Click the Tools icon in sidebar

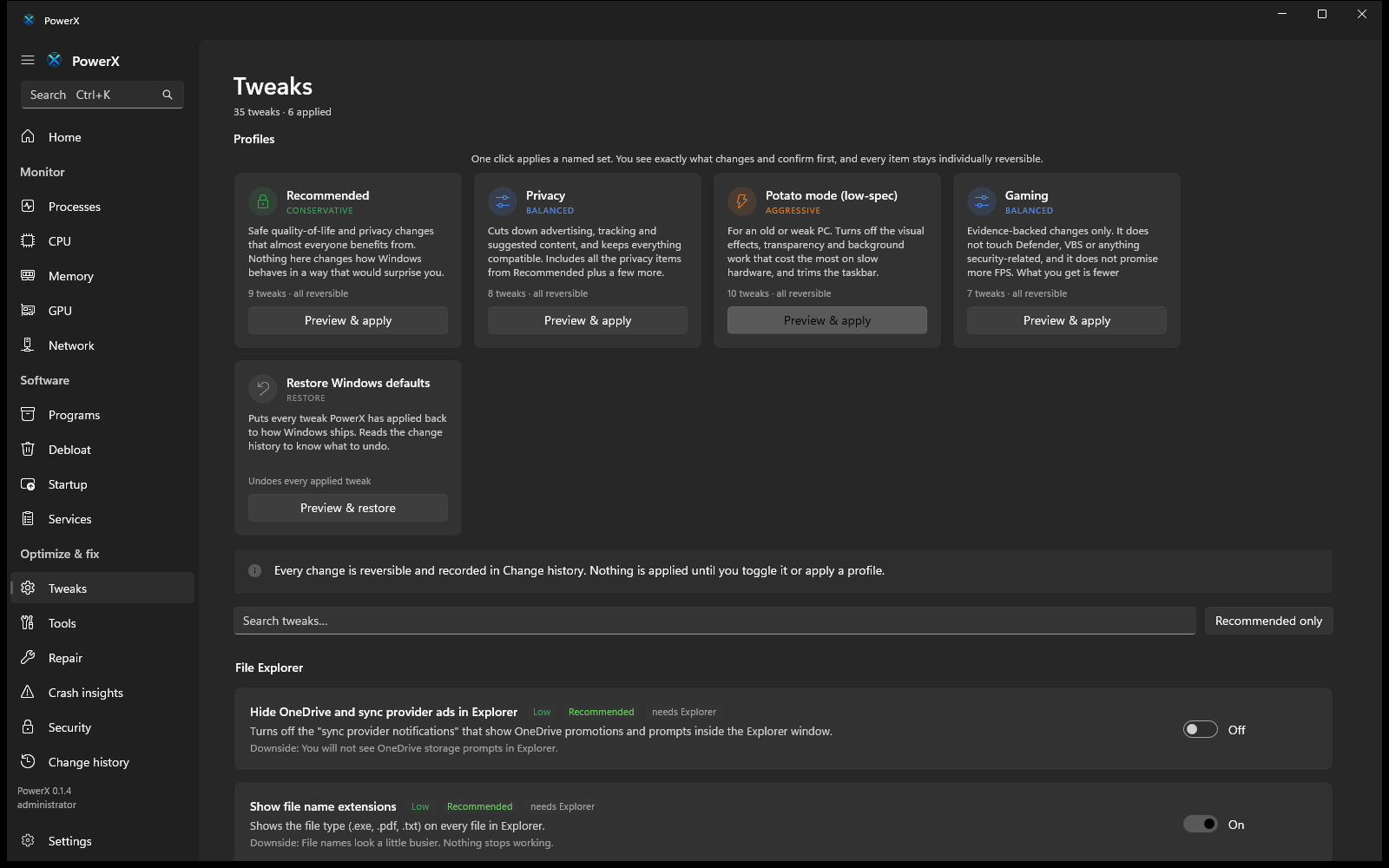28,622
